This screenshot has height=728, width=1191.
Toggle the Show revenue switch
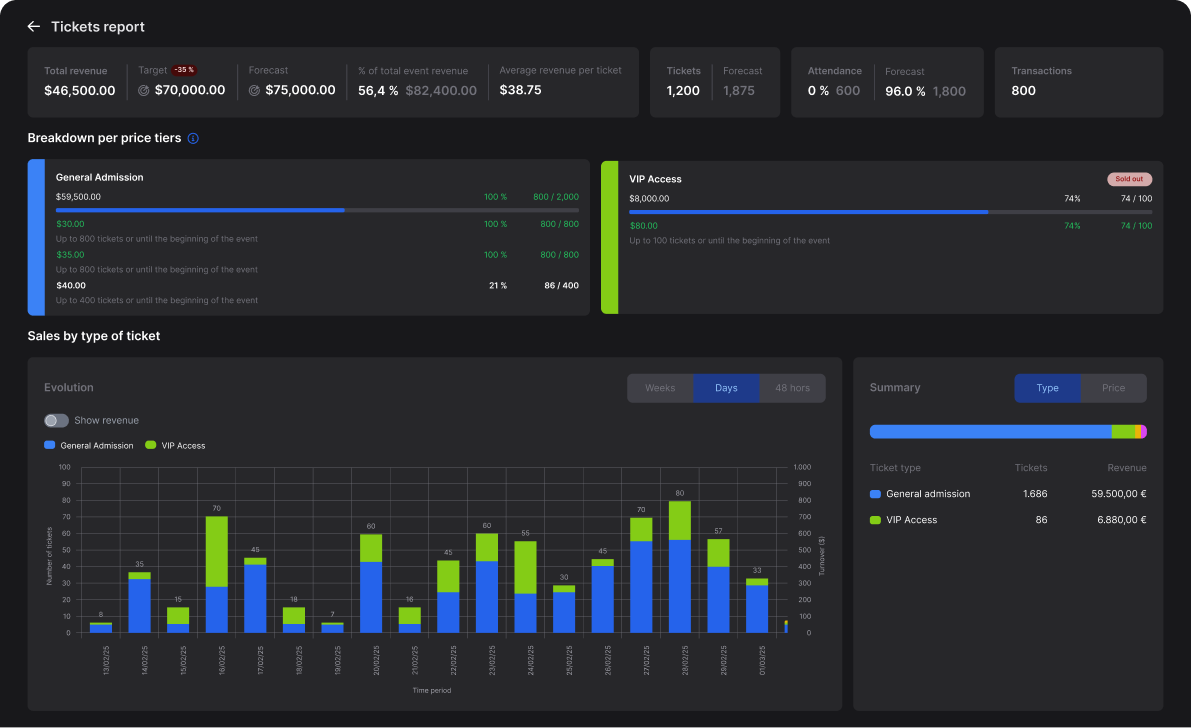57,421
